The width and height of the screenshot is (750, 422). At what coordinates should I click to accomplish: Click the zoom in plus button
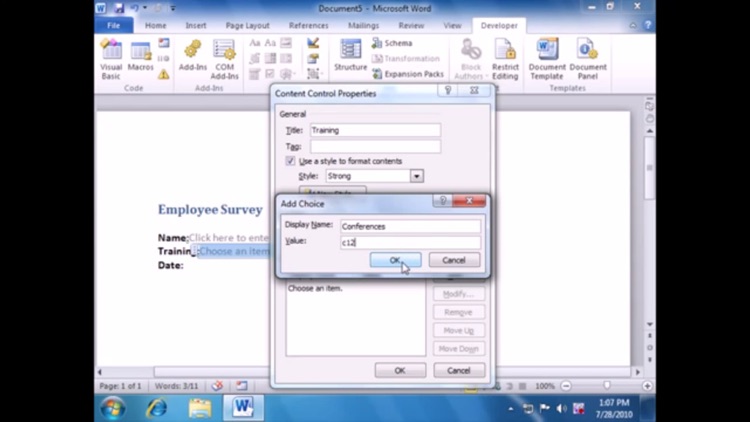coord(647,386)
